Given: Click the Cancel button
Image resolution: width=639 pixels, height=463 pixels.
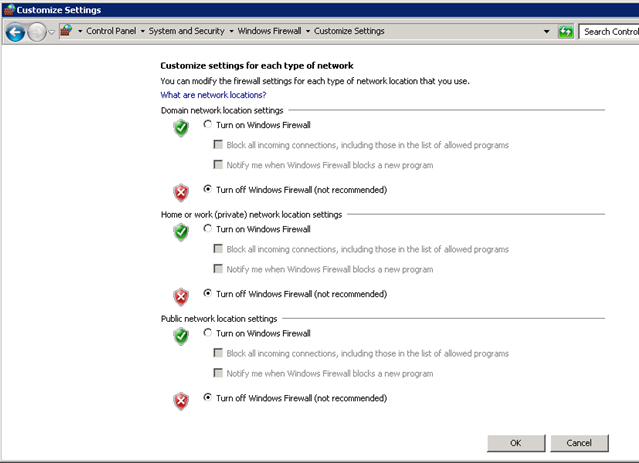Looking at the screenshot, I should pyautogui.click(x=579, y=443).
